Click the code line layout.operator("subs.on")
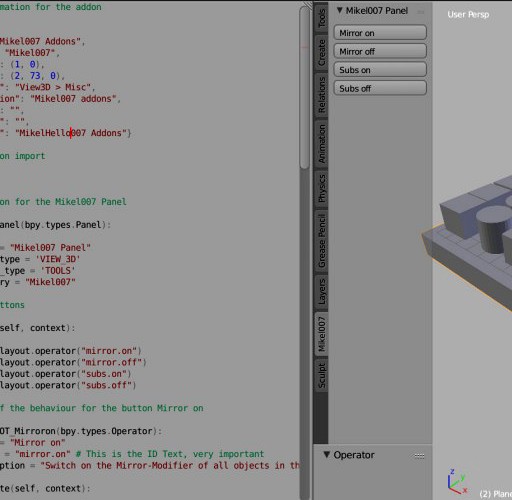This screenshot has width=512, height=500. pyautogui.click(x=66, y=374)
